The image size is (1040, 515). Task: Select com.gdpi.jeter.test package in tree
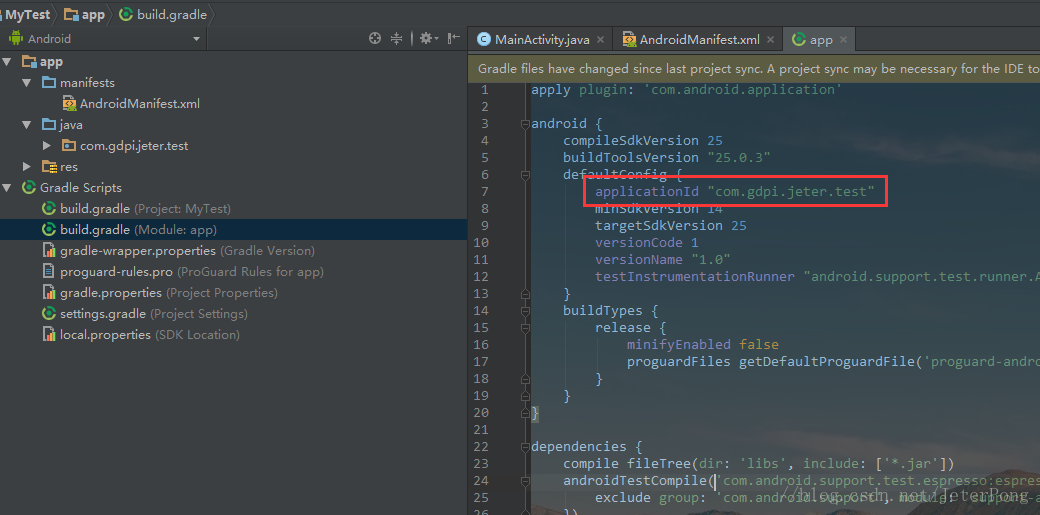[126, 145]
